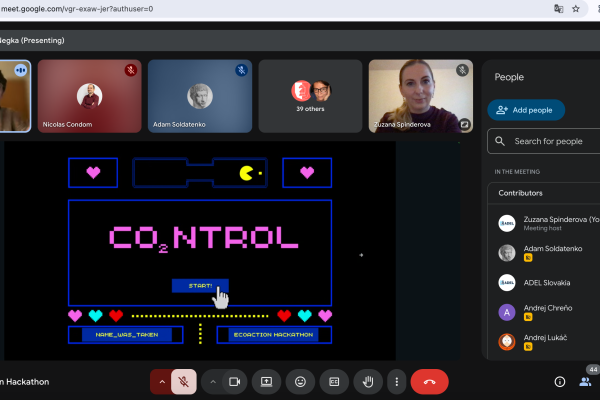Click the Present now screen share icon
The width and height of the screenshot is (600, 400).
click(267, 381)
